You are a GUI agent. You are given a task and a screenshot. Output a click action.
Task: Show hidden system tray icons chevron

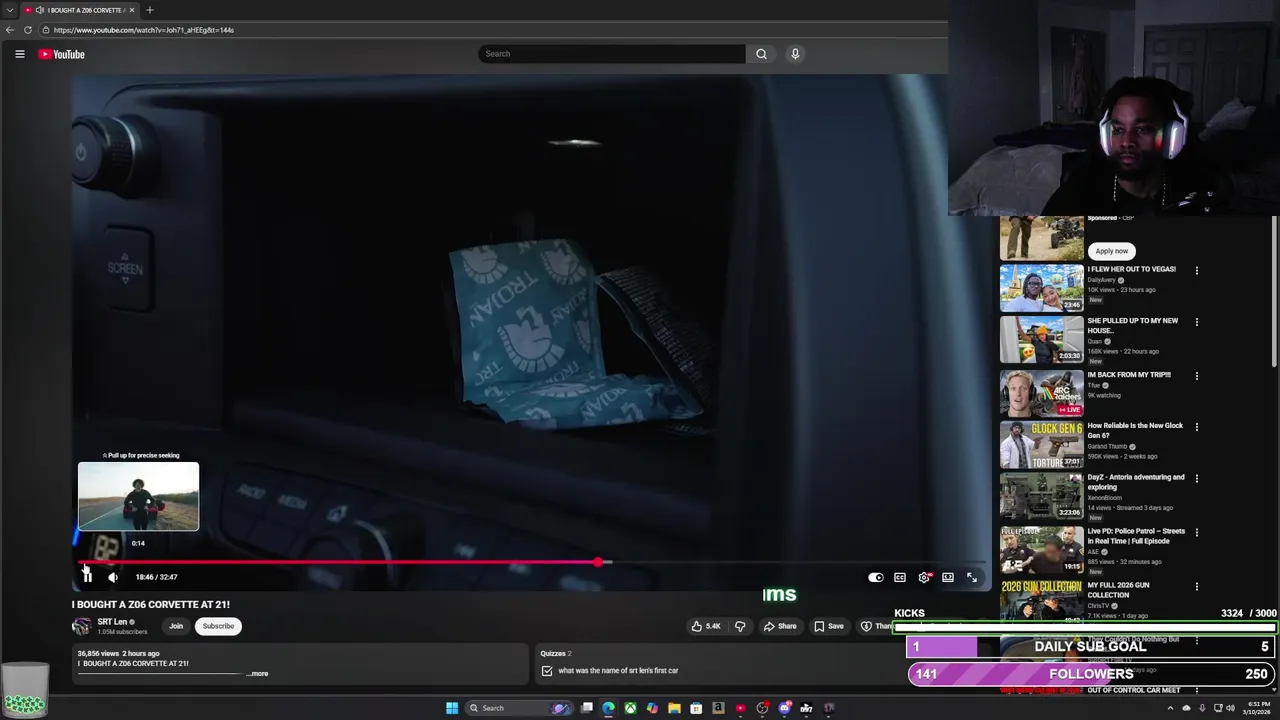pos(1170,708)
